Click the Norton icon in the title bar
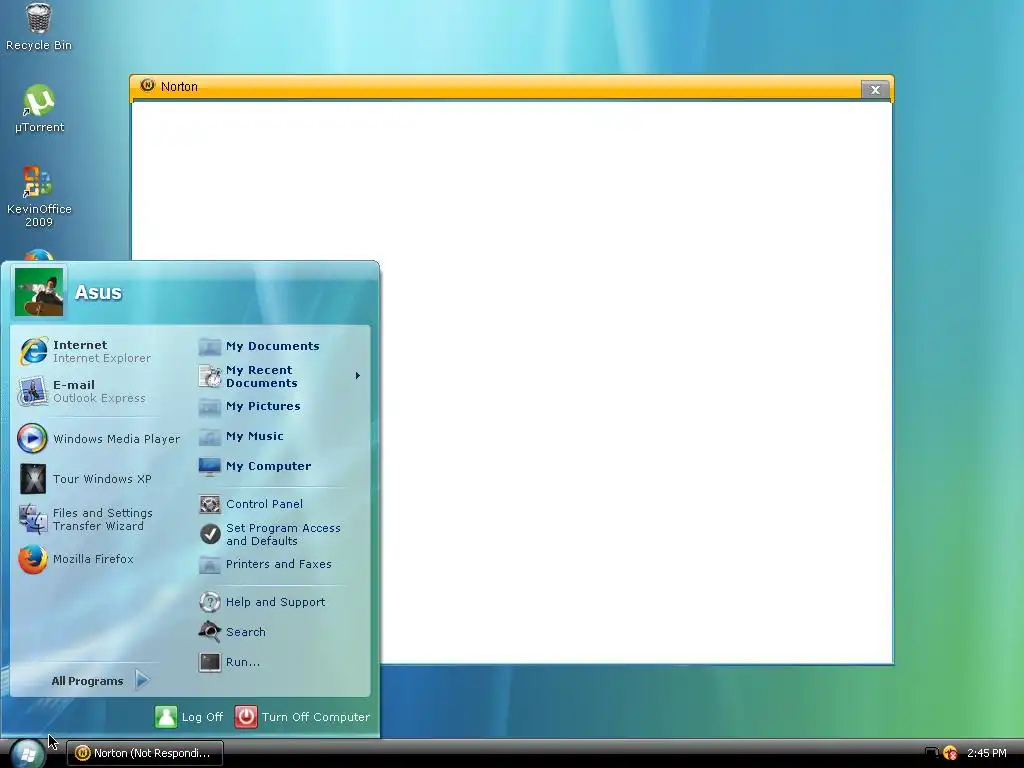Image resolution: width=1024 pixels, height=768 pixels. [x=148, y=86]
